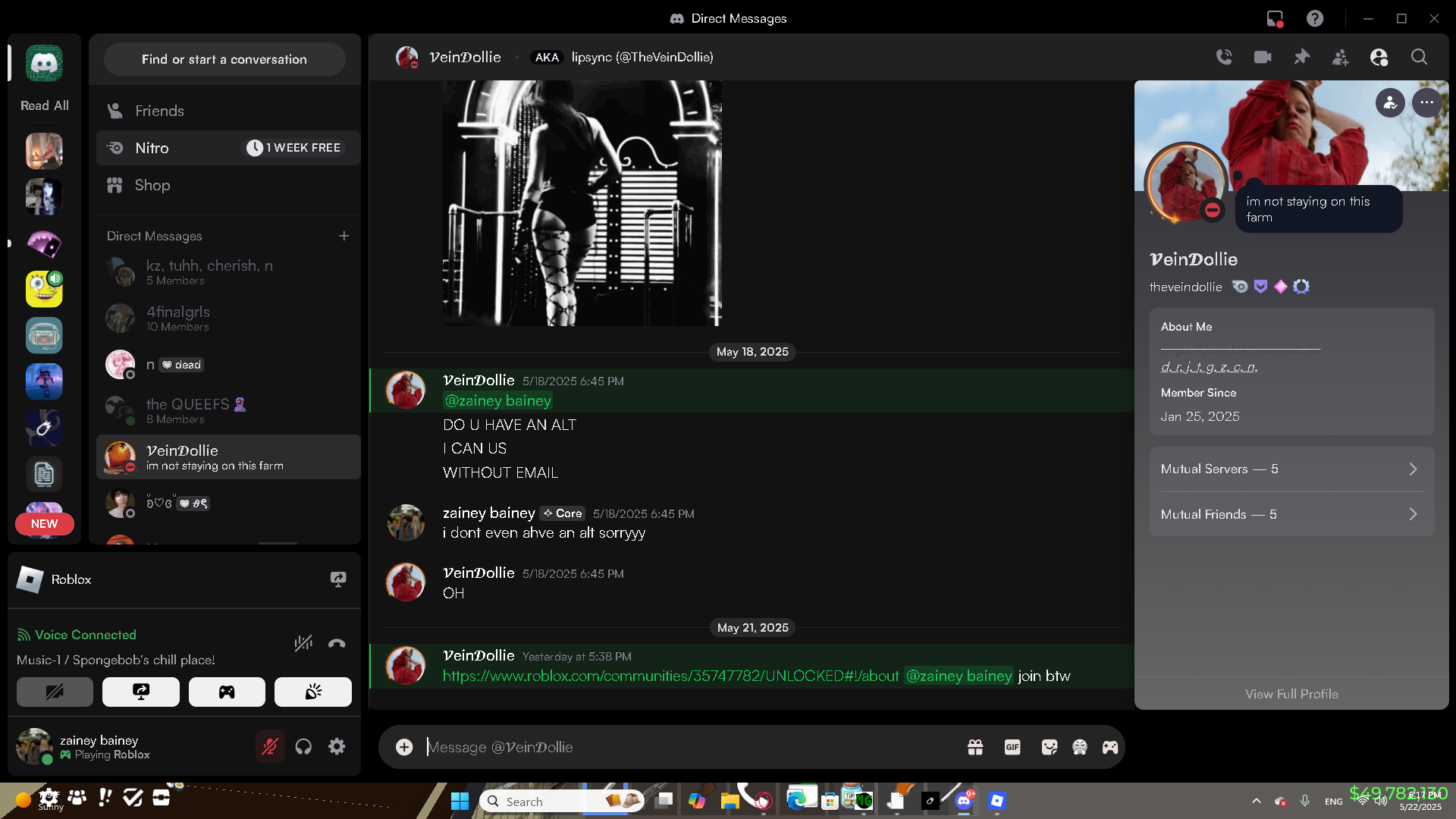The image size is (1456, 819).
Task: Click the NEW unread indicator button
Action: 44,524
